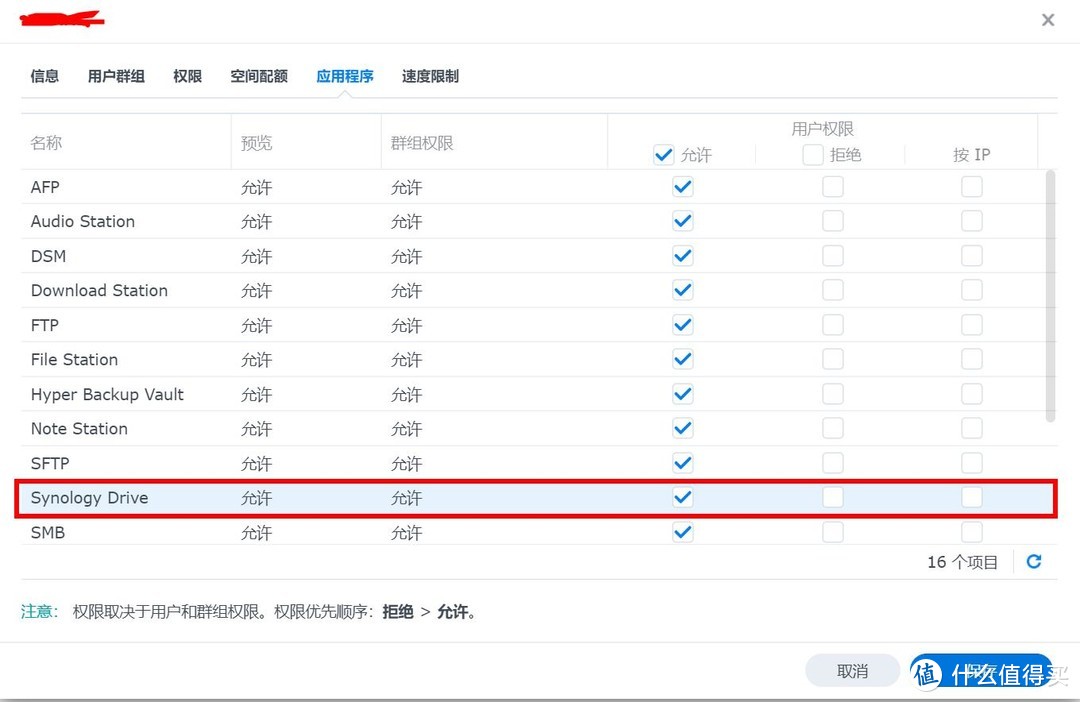Image resolution: width=1080 pixels, height=702 pixels.
Task: Toggle the header 拒绝 all checkbox
Action: point(813,154)
